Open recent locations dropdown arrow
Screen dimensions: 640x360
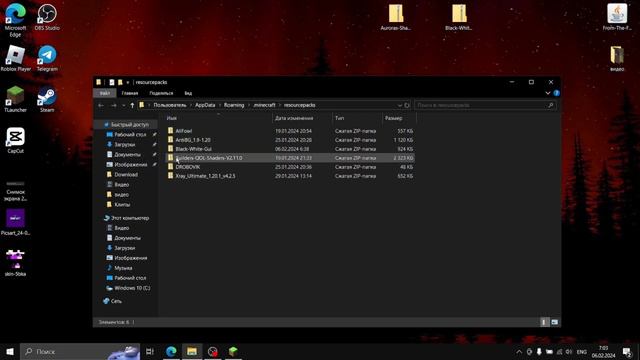124,105
